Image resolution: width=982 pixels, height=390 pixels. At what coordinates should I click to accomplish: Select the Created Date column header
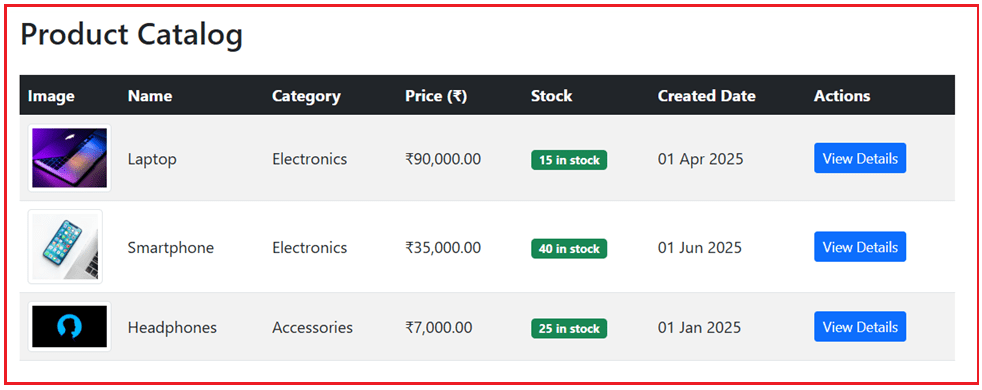[706, 96]
